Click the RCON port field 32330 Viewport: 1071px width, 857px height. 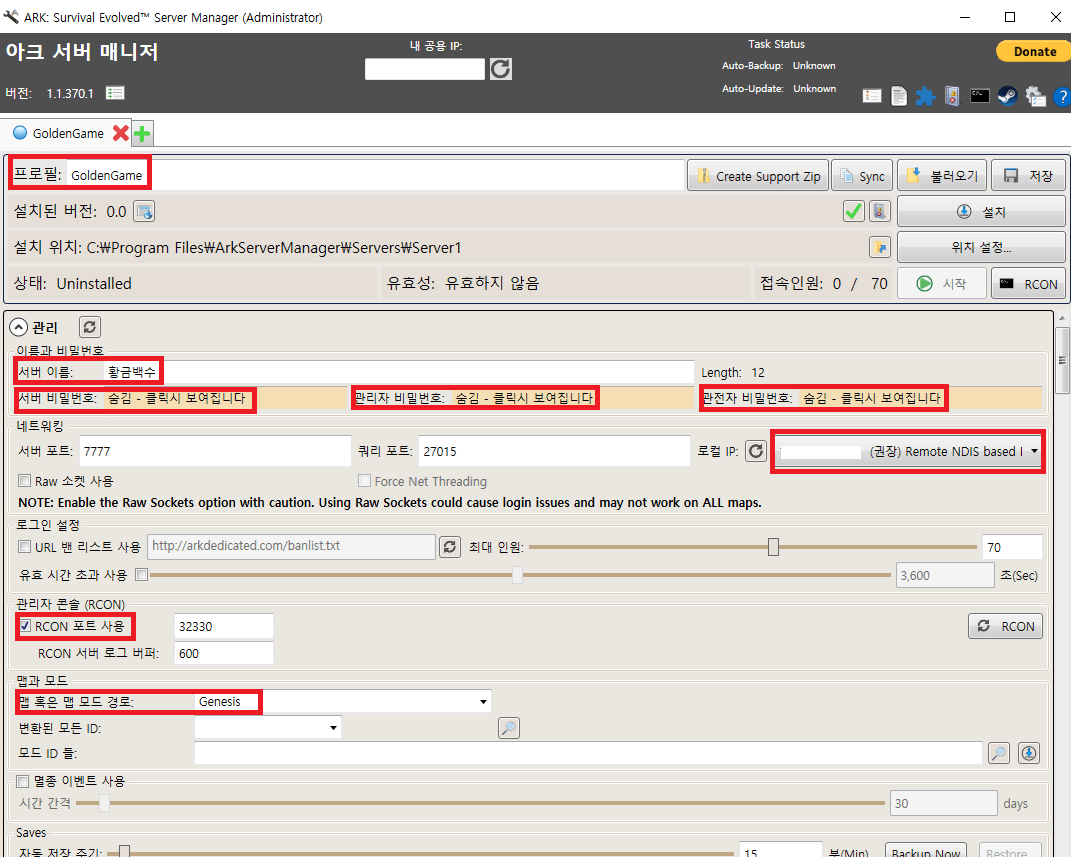(x=224, y=626)
